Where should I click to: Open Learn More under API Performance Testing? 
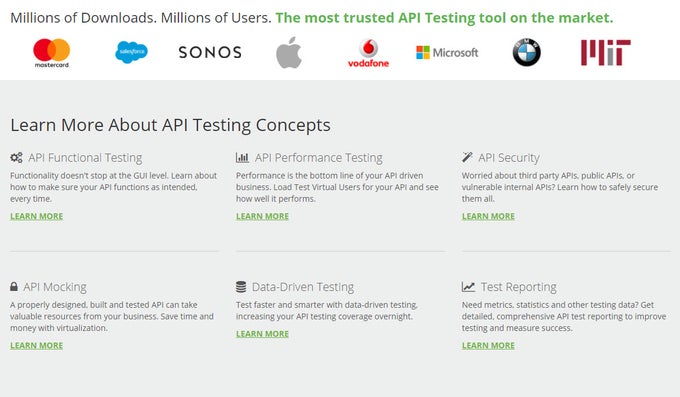coord(262,216)
